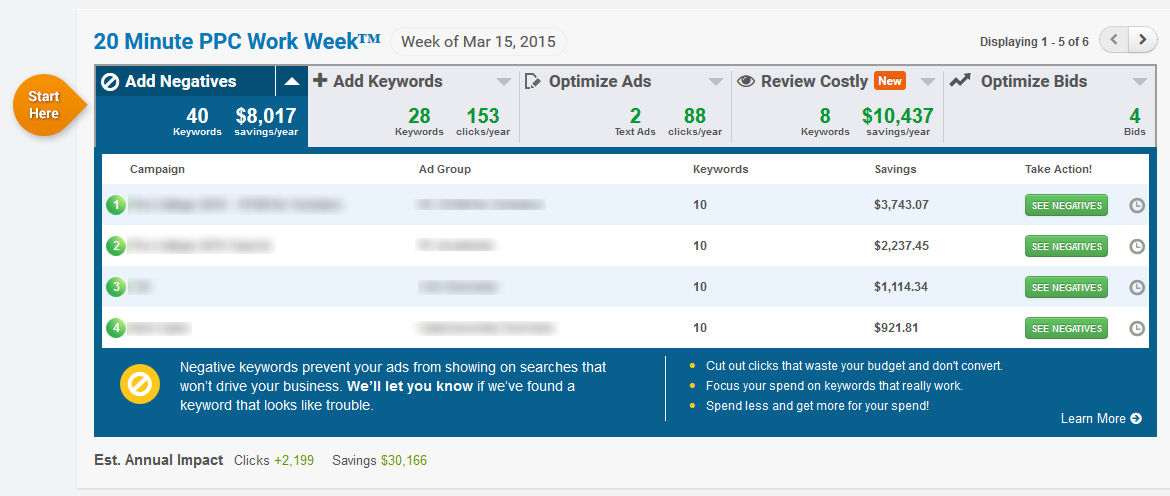The image size is (1170, 496).
Task: Click the green number 1 campaign badge
Action: tap(116, 206)
